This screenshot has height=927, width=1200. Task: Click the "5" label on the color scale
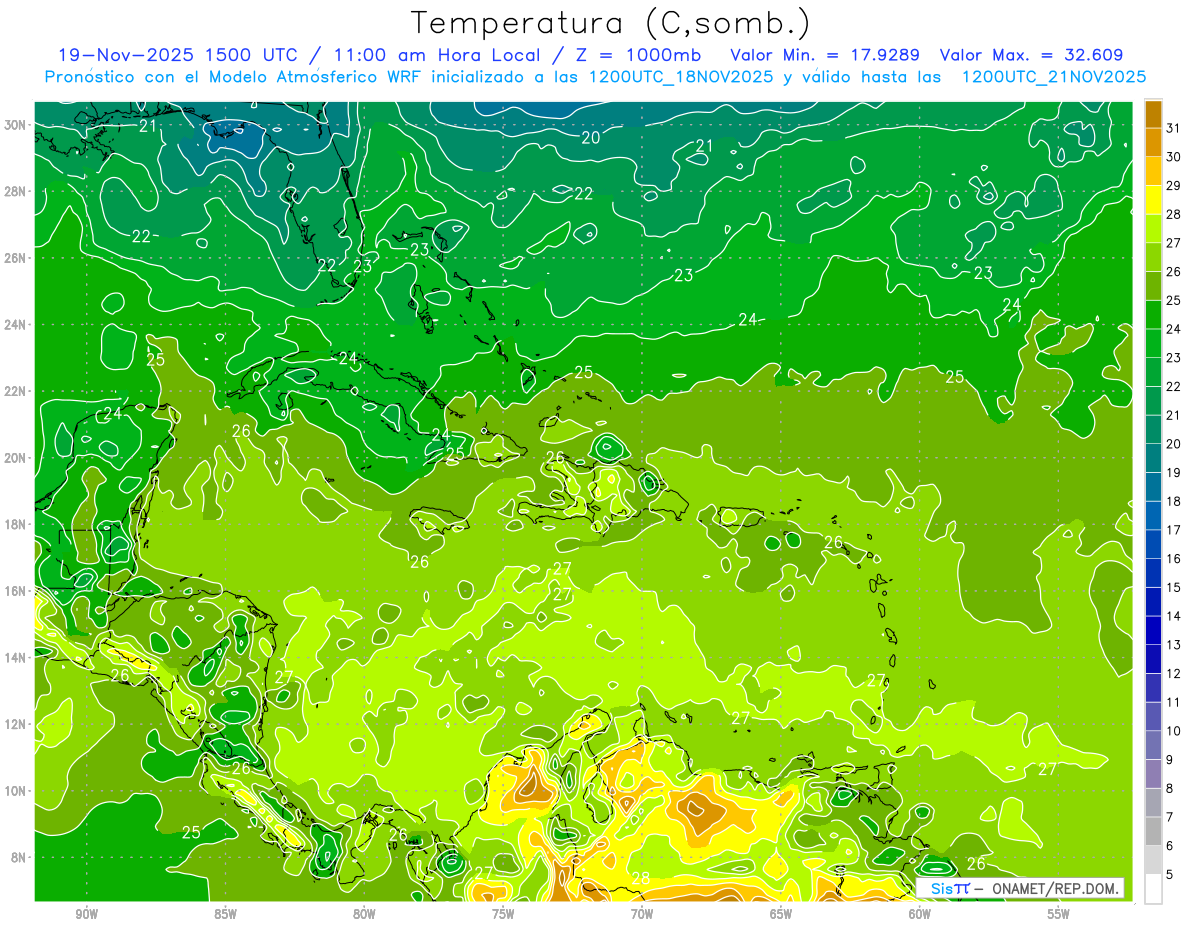pos(1170,874)
